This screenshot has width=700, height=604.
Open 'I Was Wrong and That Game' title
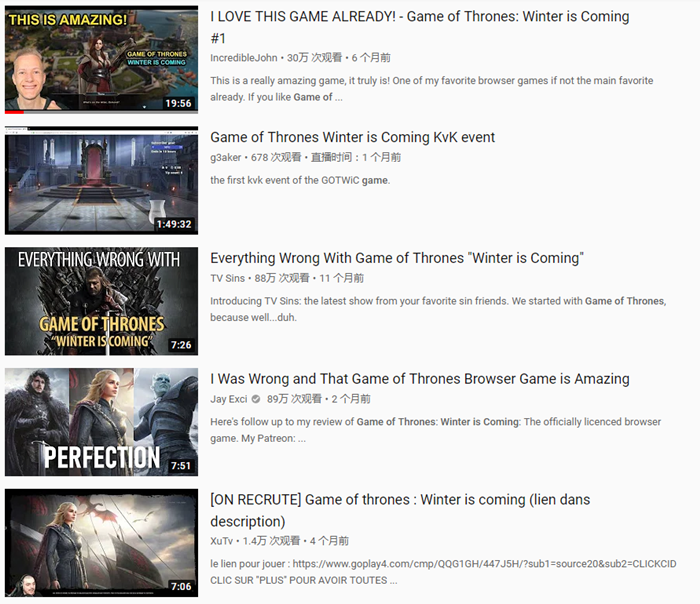click(x=420, y=379)
